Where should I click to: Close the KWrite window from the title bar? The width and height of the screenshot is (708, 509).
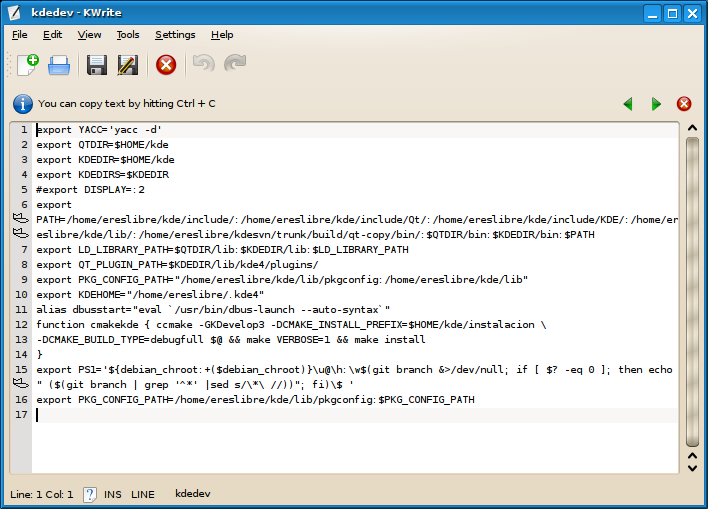[692, 14]
